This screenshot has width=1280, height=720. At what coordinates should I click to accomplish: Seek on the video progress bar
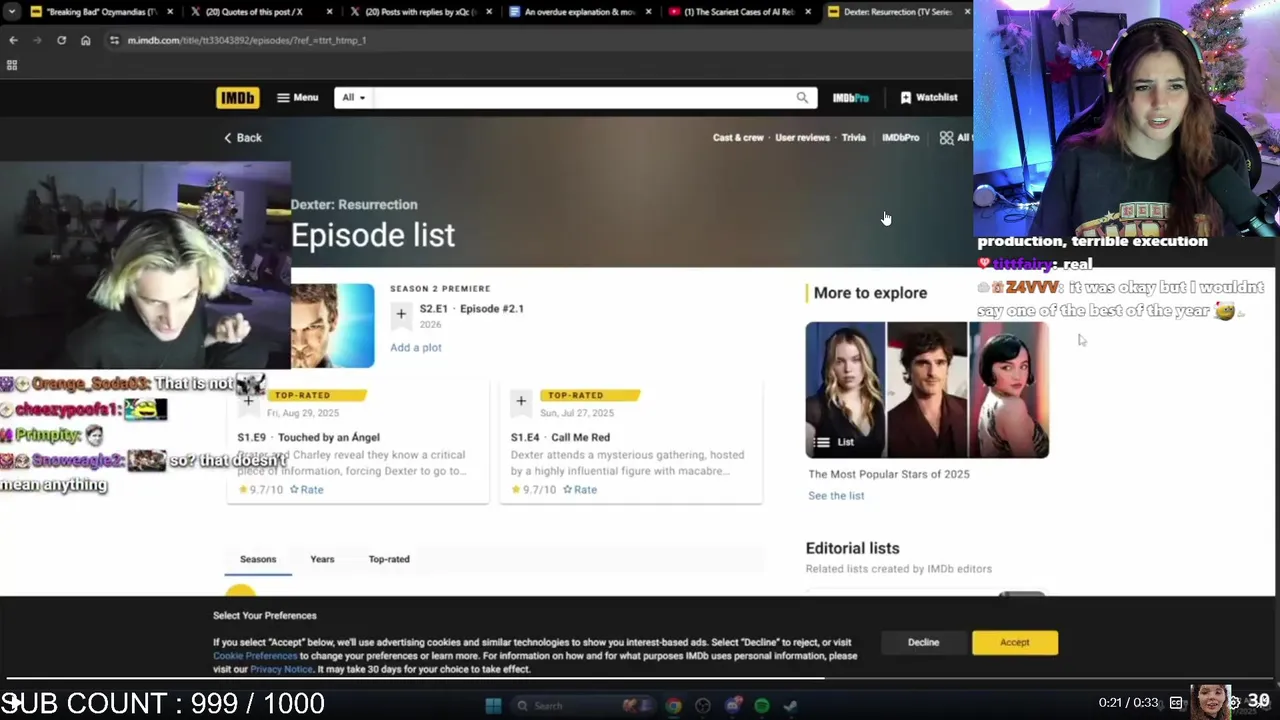(x=640, y=680)
